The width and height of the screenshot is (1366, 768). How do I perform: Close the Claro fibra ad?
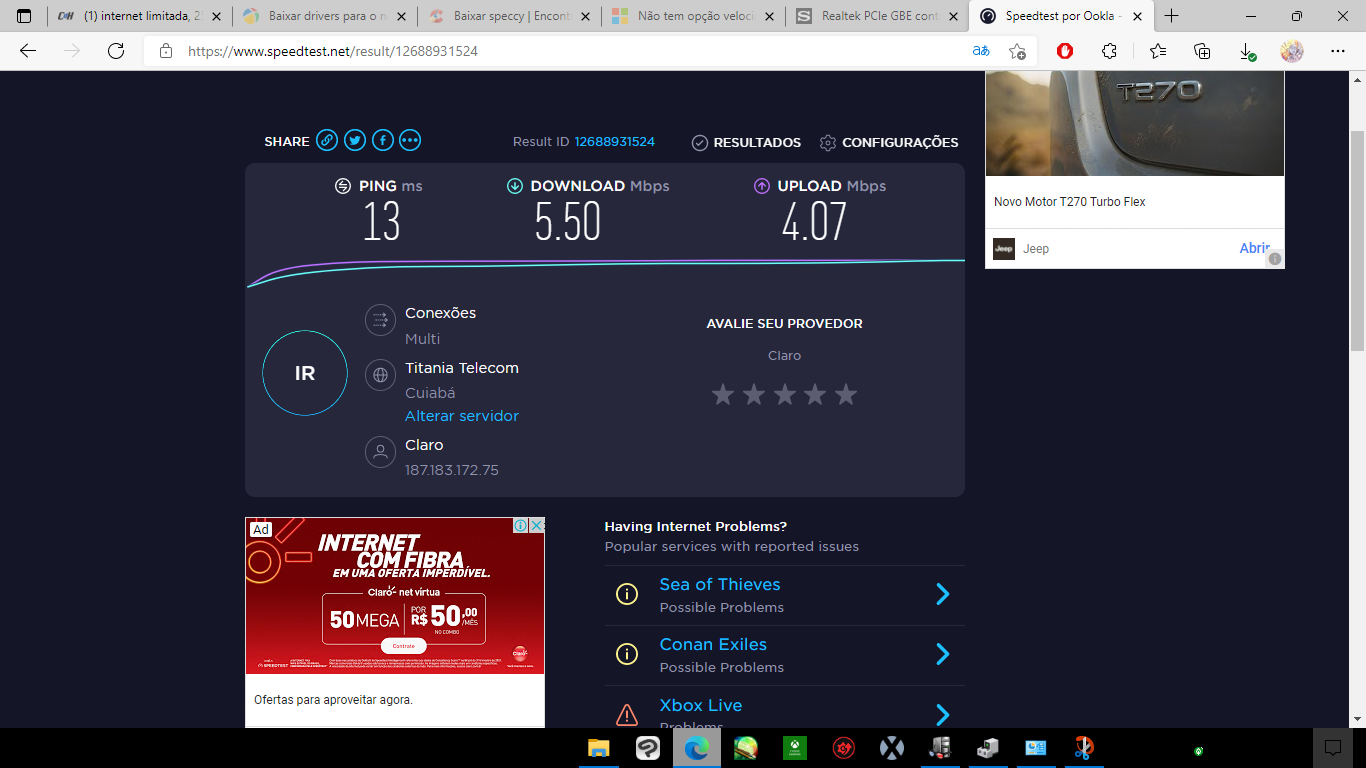(537, 525)
